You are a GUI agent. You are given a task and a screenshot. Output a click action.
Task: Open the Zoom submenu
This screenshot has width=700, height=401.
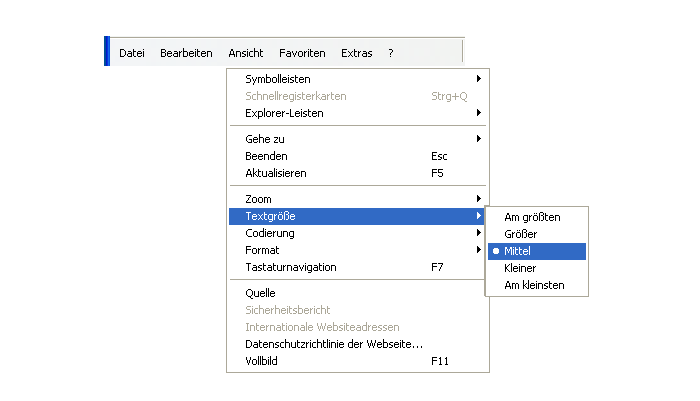click(x=358, y=199)
